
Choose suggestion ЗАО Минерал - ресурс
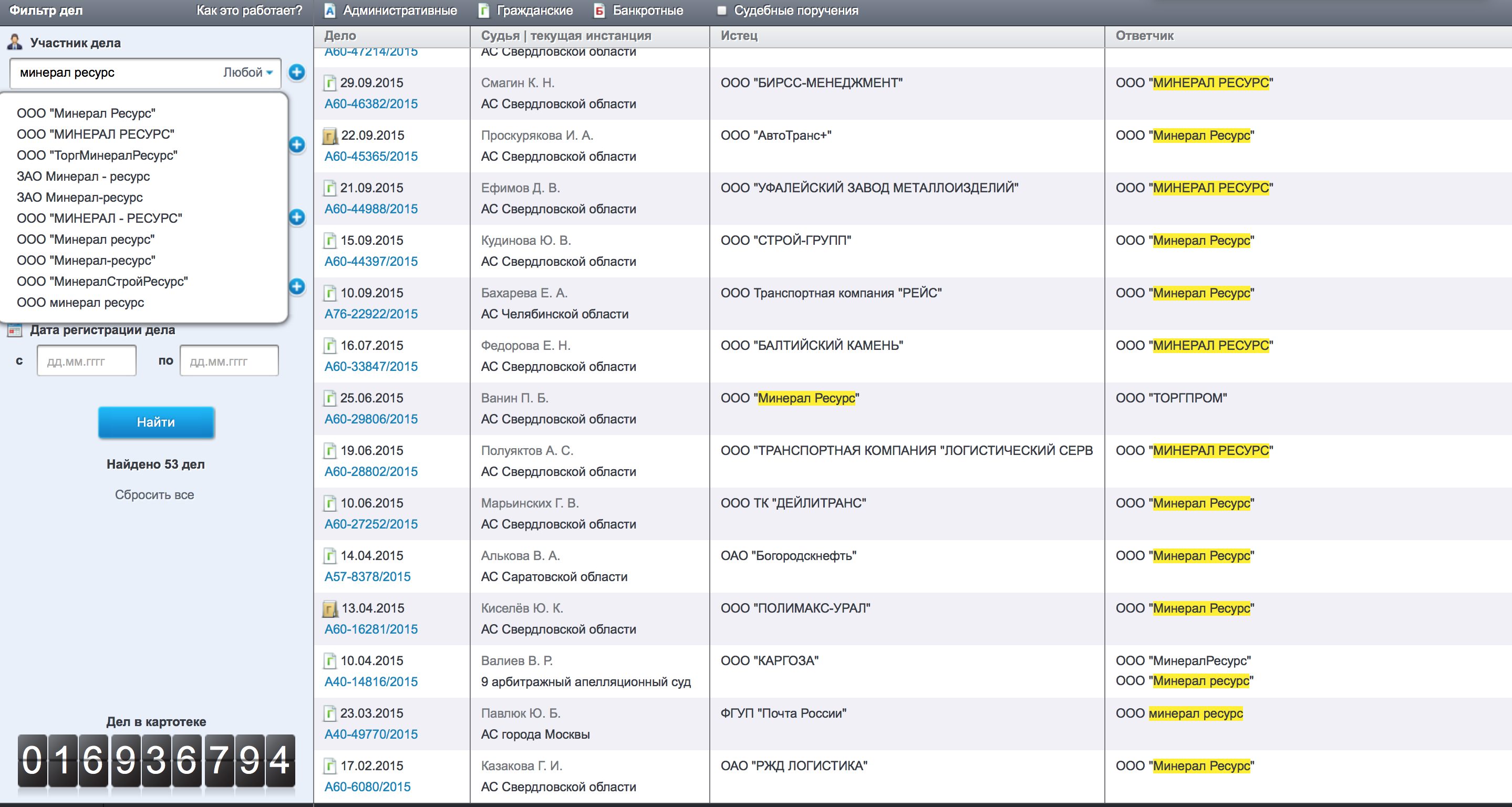pyautogui.click(x=83, y=177)
